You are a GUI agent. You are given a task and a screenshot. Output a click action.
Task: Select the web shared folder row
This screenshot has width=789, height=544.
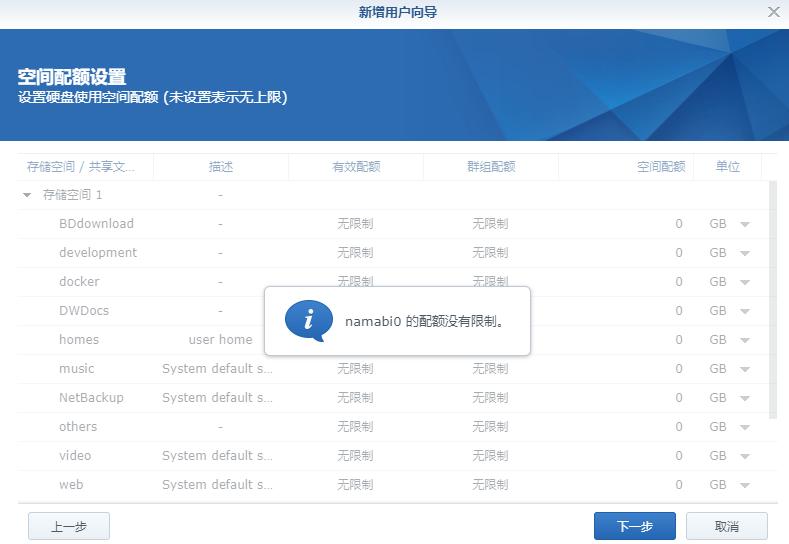(x=393, y=485)
